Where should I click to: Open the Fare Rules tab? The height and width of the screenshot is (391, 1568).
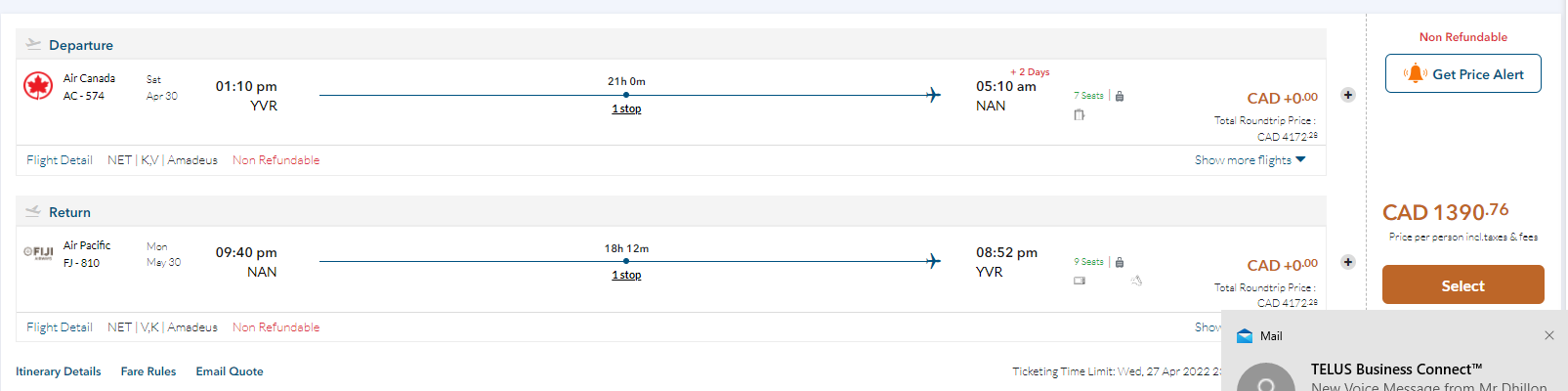[x=148, y=371]
